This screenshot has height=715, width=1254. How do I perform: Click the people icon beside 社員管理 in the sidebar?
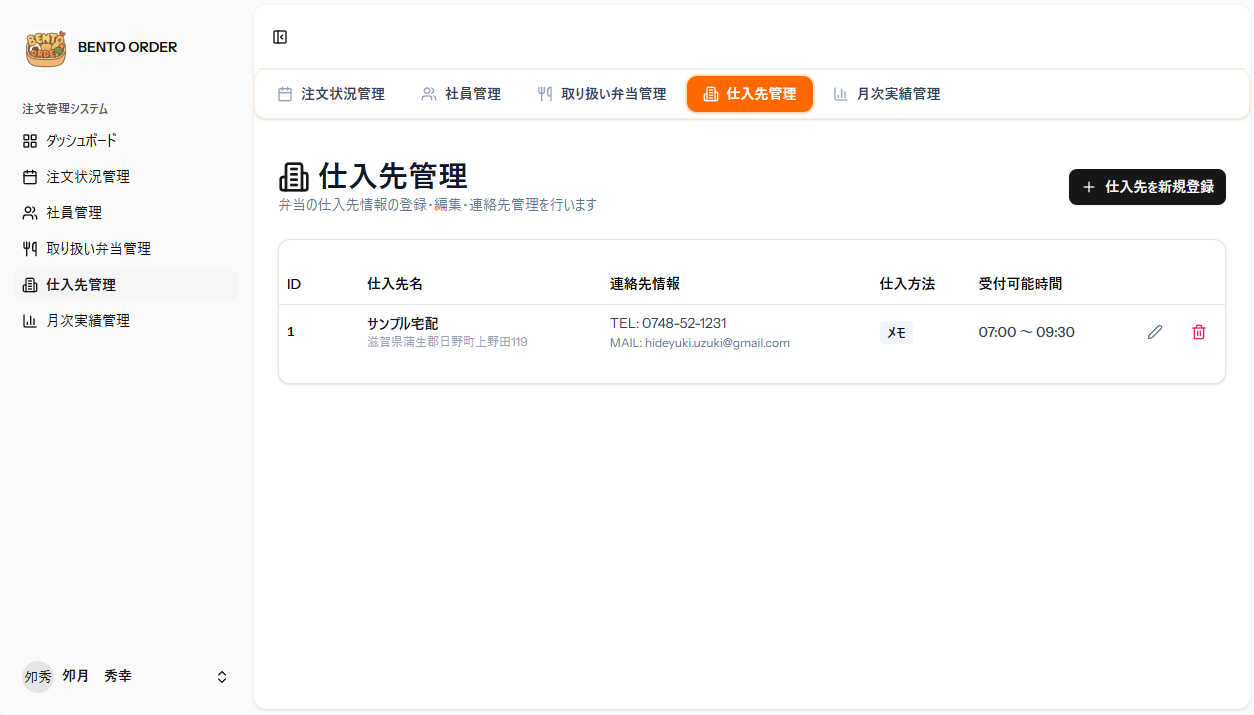point(30,213)
